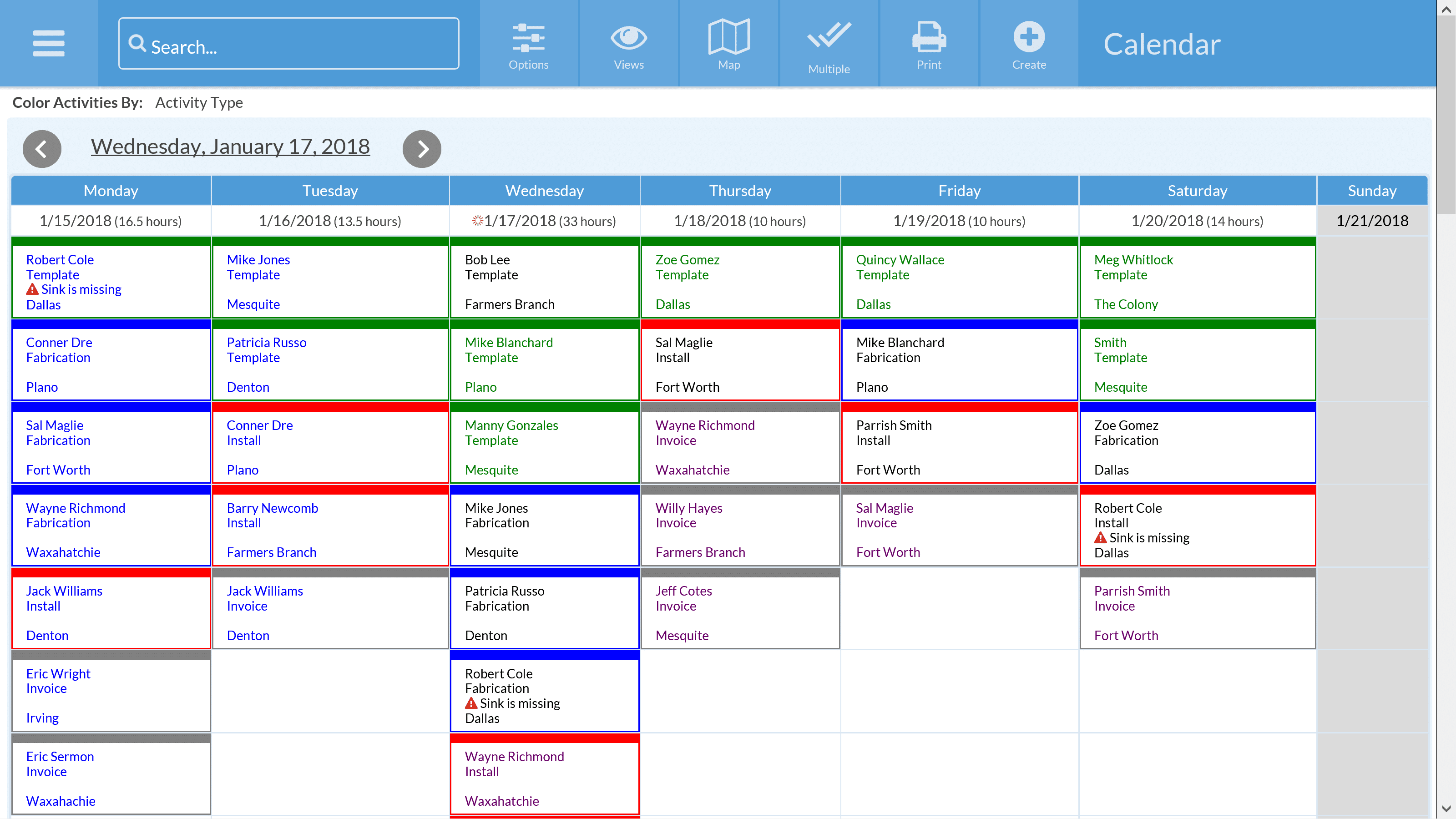
Task: Click the Friday column header
Action: (x=959, y=191)
